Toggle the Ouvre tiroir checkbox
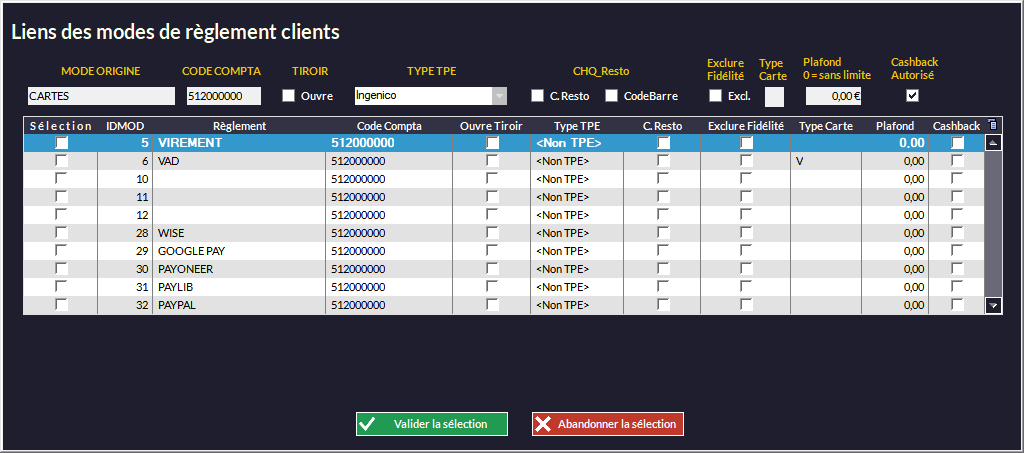 289,96
